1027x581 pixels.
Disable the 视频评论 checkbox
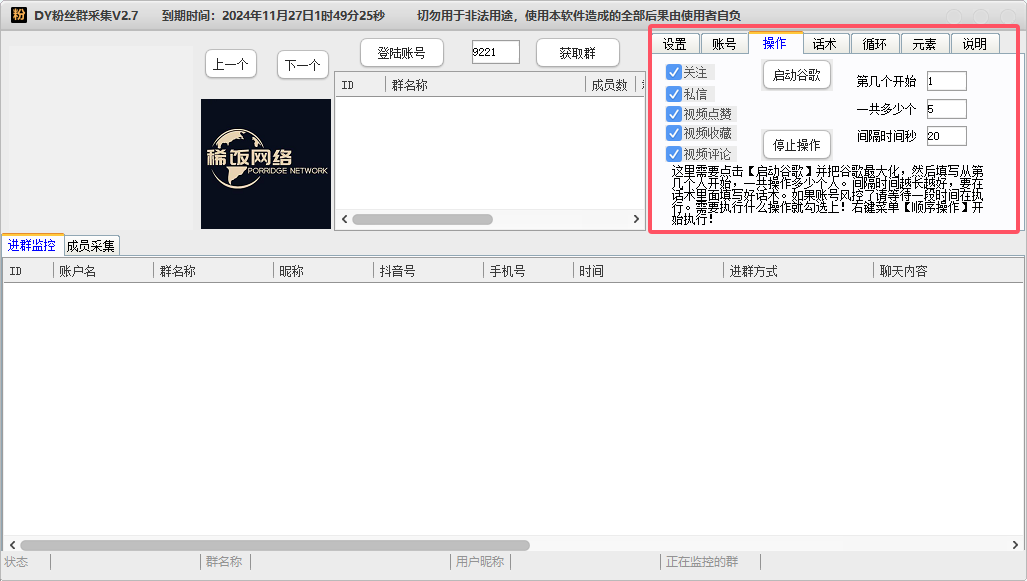click(674, 154)
